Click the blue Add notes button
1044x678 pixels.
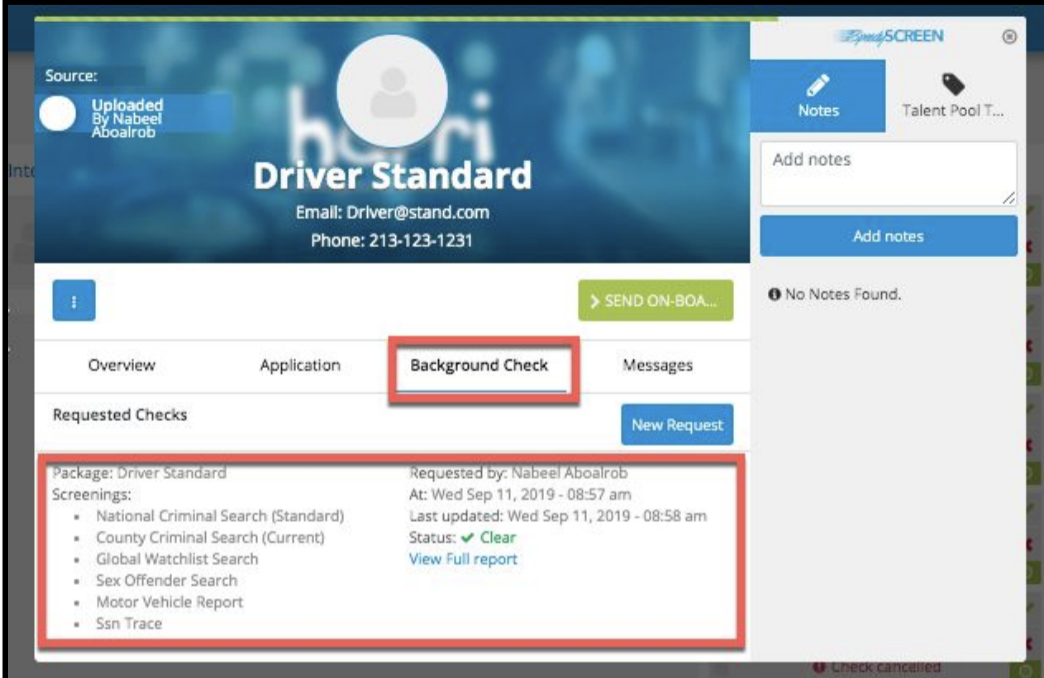888,236
